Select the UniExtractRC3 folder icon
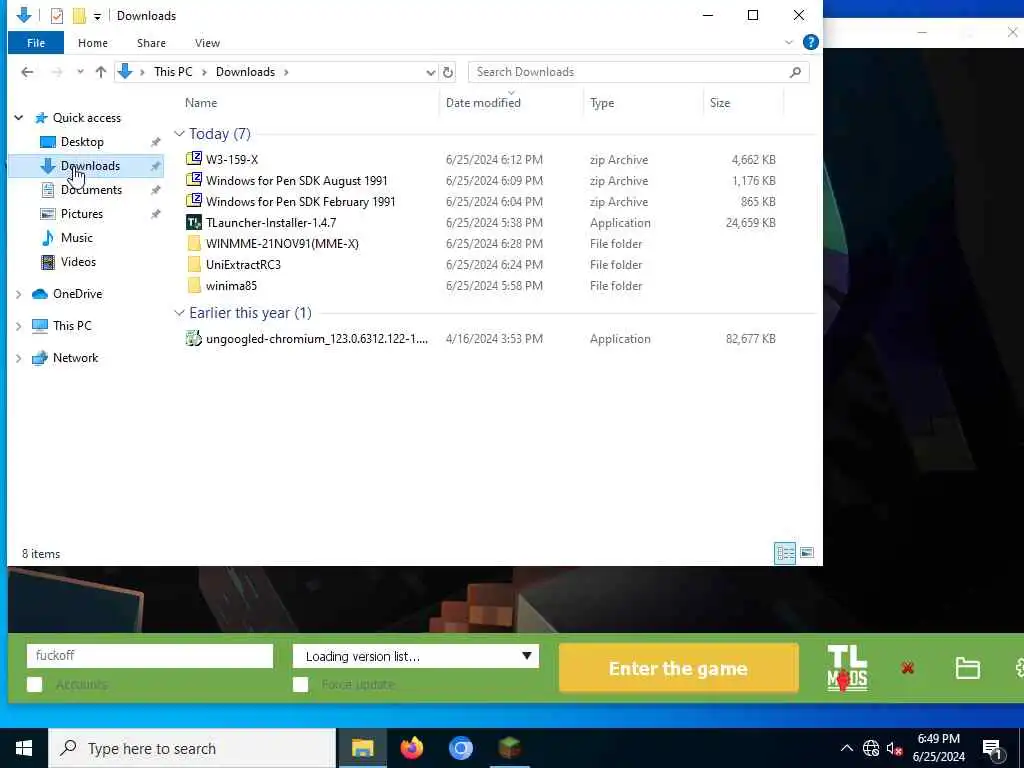This screenshot has height=768, width=1024. [x=194, y=264]
